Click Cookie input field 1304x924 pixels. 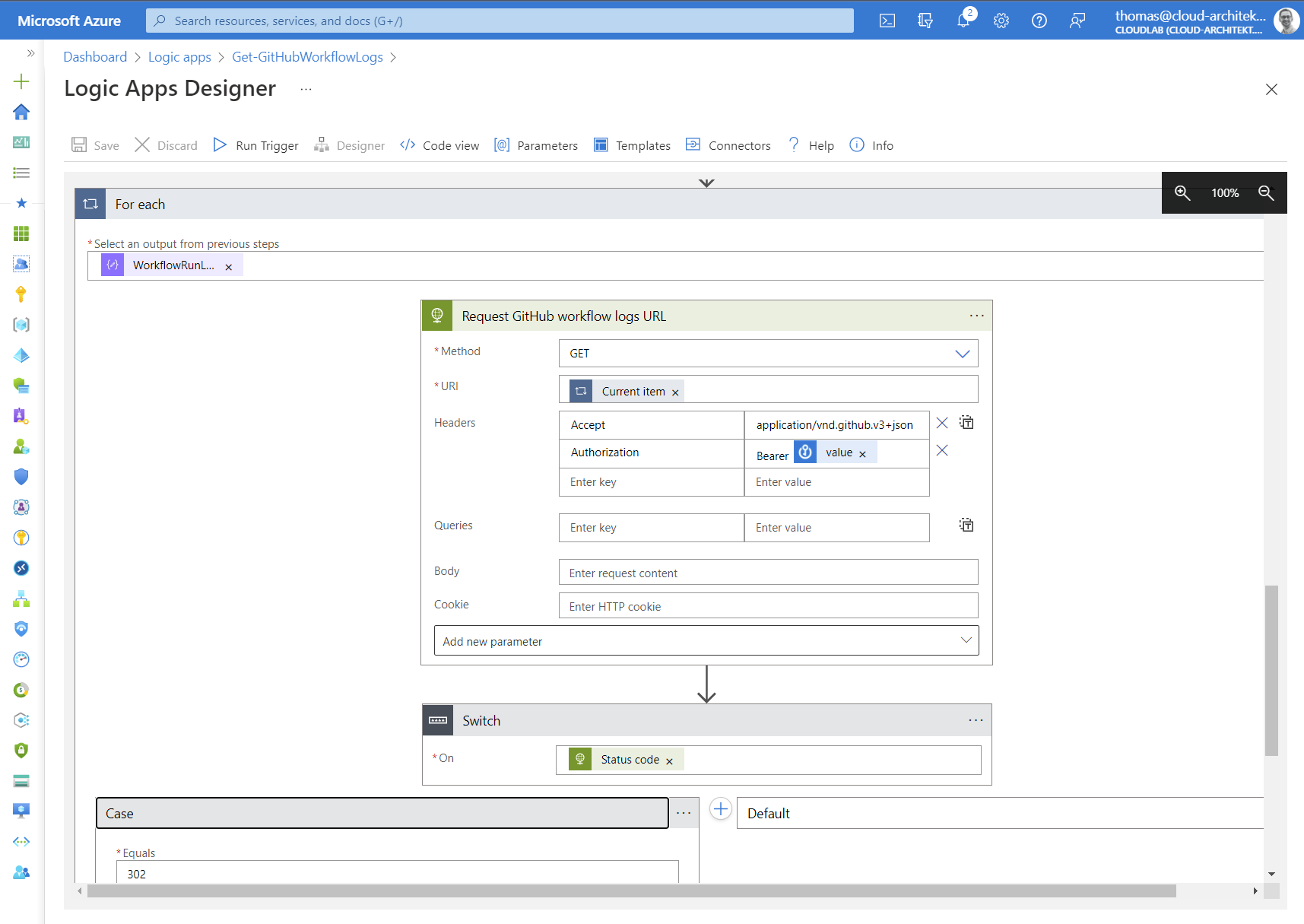pos(769,606)
